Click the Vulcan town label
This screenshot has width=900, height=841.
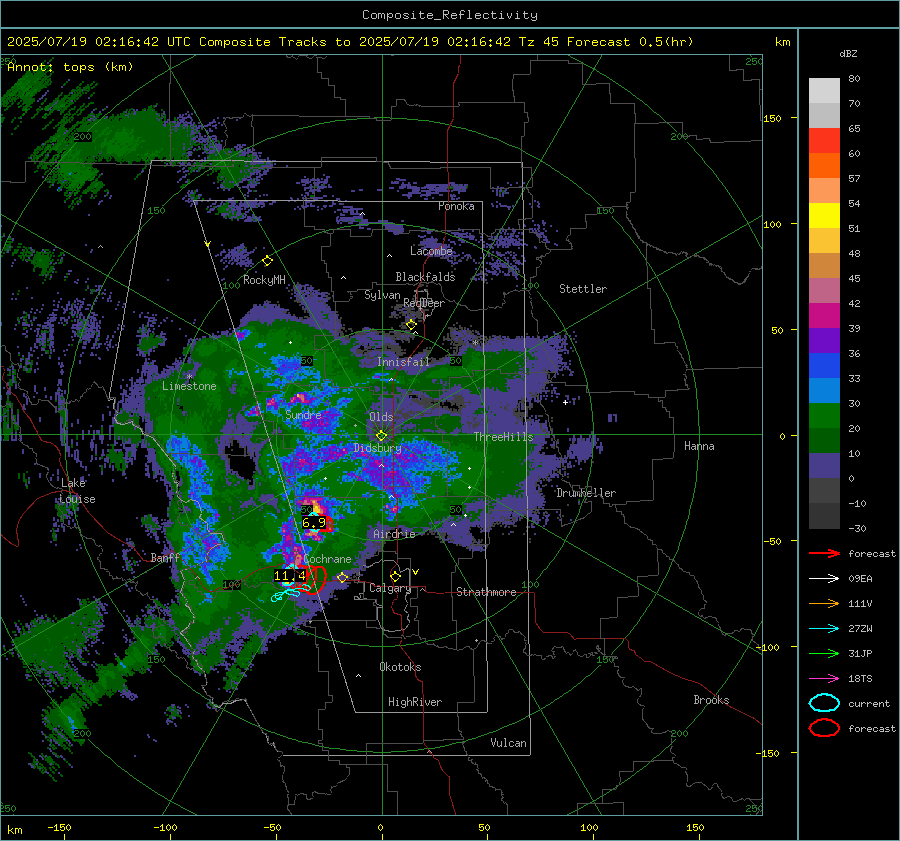[509, 743]
